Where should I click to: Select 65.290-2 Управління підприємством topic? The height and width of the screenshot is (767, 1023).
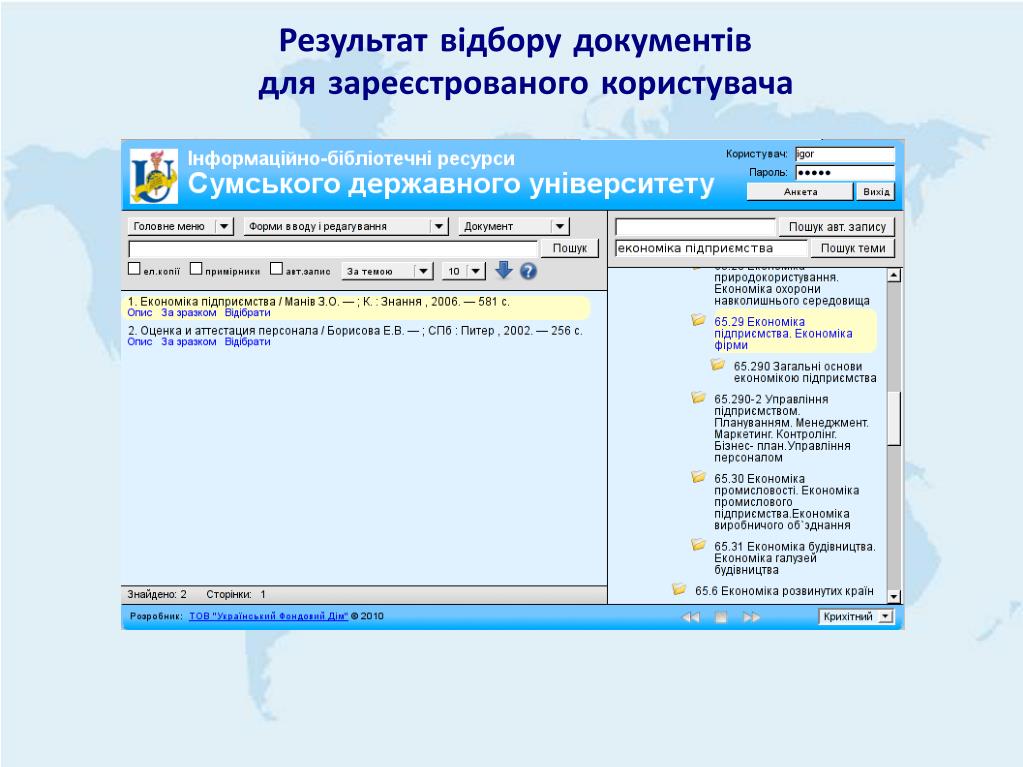(791, 428)
